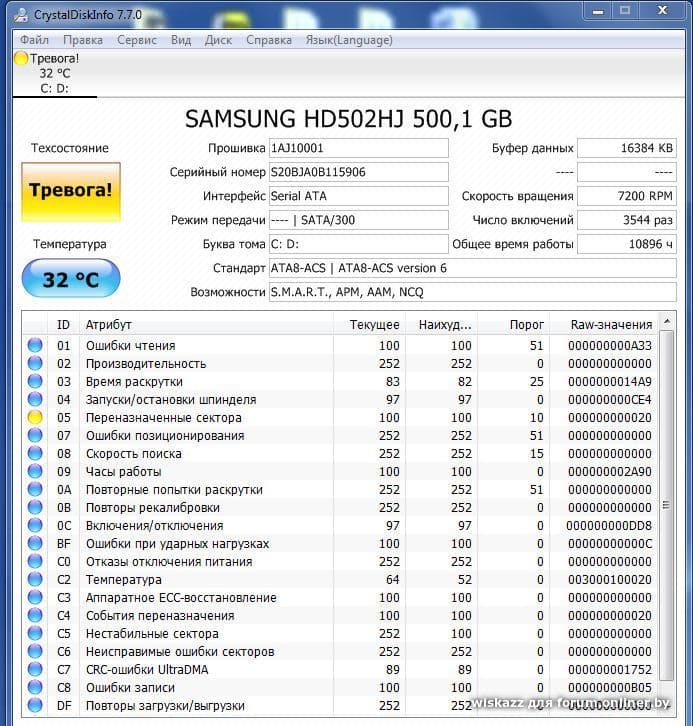This screenshot has width=693, height=726.
Task: Open the Язык(Language) menu
Action: tap(349, 40)
